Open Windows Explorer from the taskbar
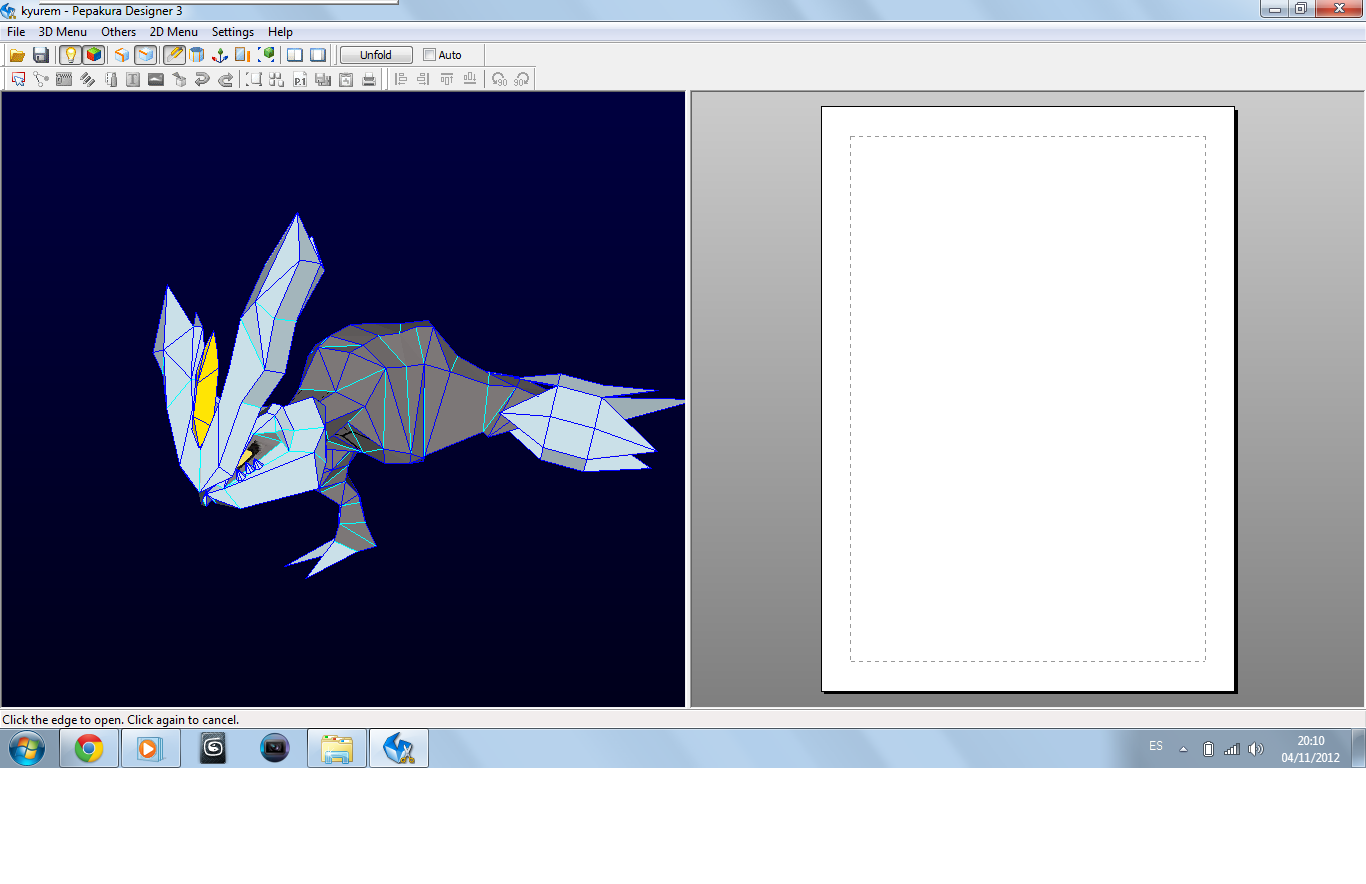Viewport: 1366px width, 884px height. [337, 748]
